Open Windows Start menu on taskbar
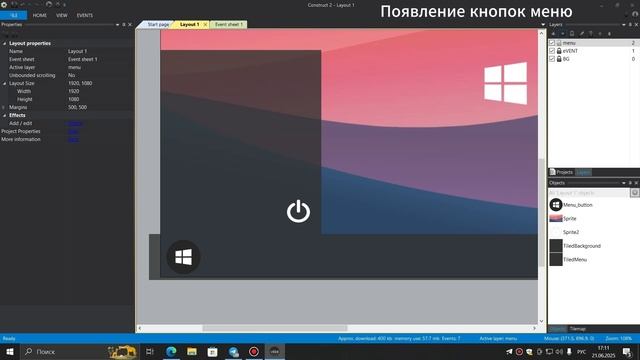Image resolution: width=640 pixels, height=360 pixels. click(x=10, y=351)
